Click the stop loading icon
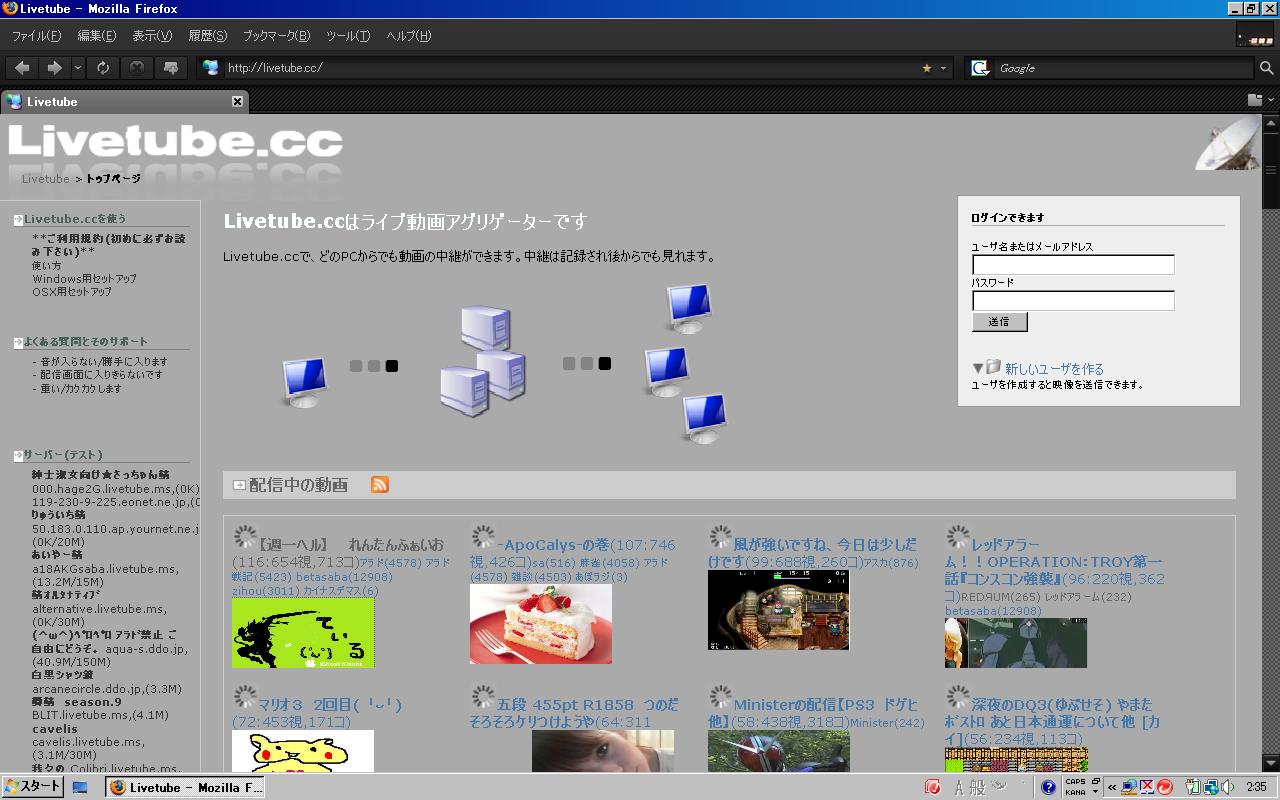1280x800 pixels. pos(137,68)
